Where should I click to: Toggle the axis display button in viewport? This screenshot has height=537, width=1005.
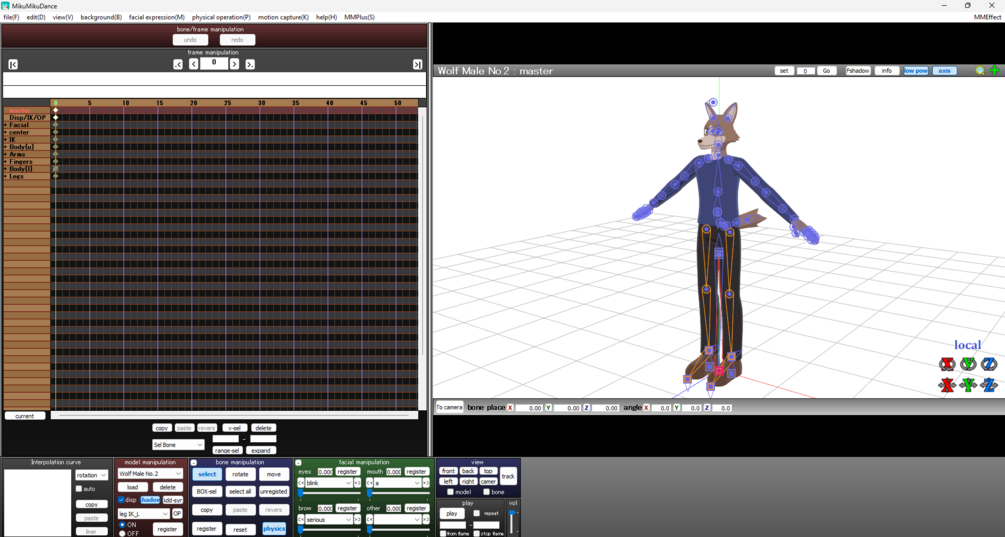point(945,70)
